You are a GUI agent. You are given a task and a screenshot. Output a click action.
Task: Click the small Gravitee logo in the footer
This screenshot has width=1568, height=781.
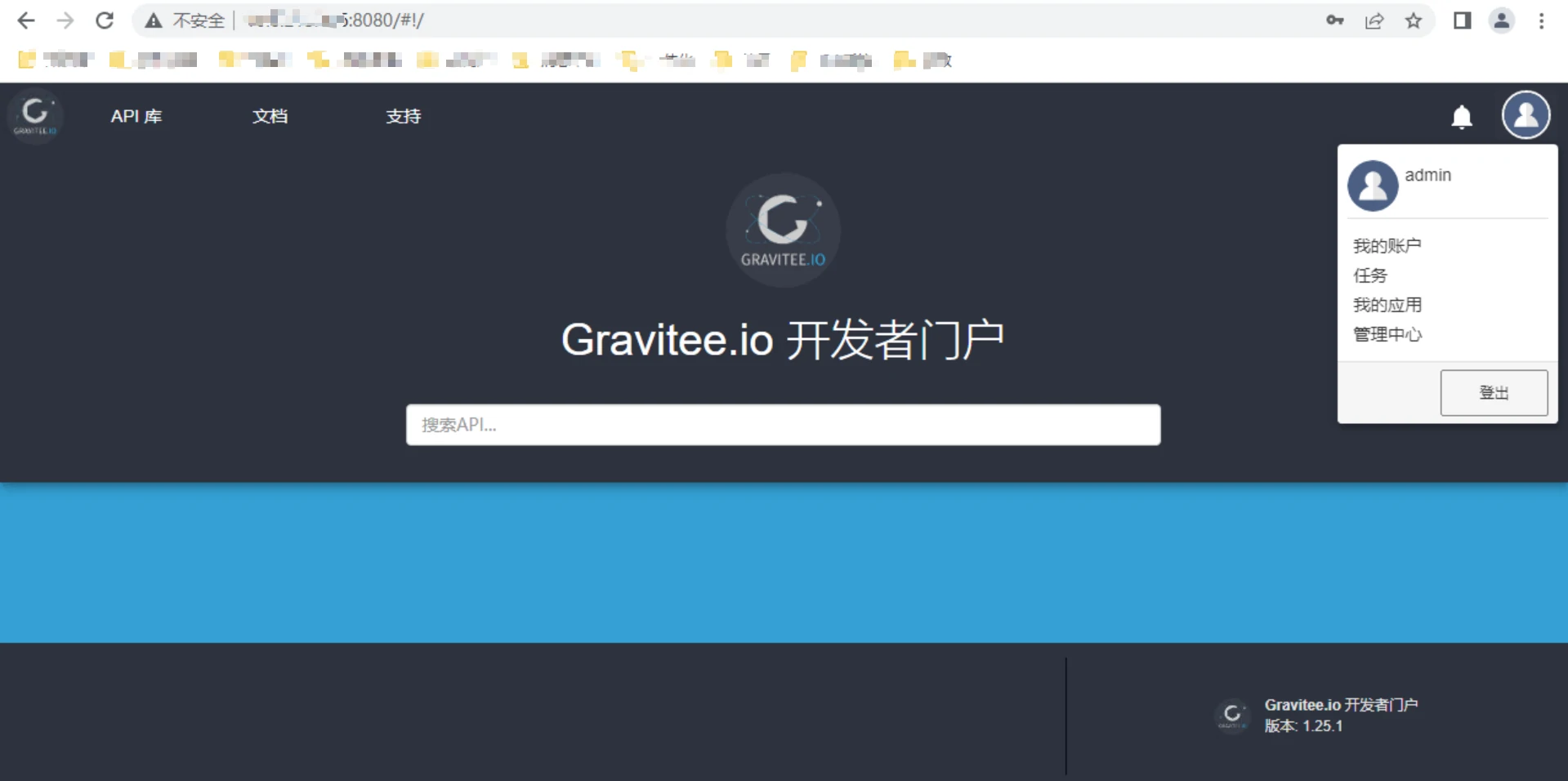[1232, 716]
